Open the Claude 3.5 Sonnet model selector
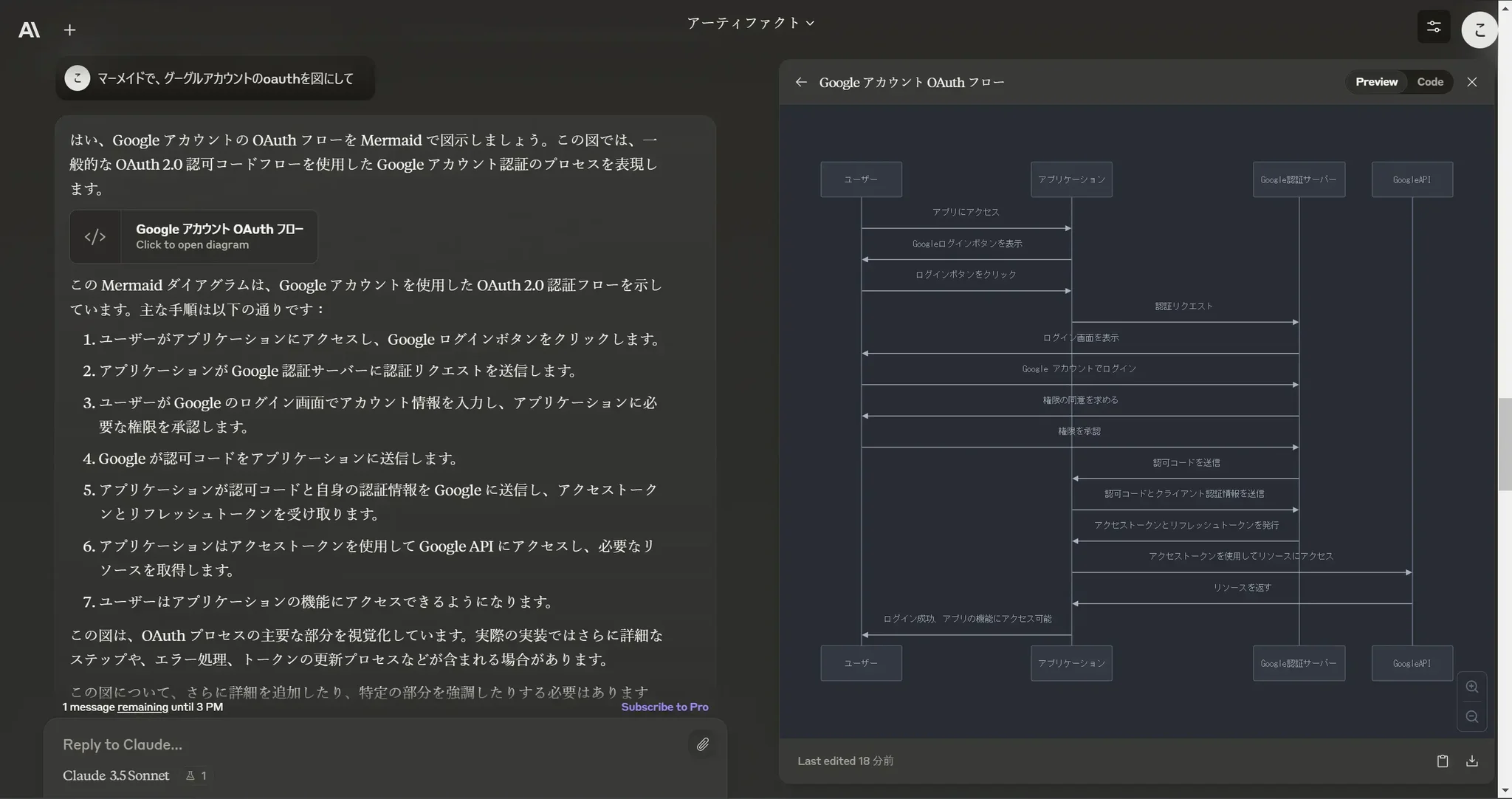 click(116, 775)
